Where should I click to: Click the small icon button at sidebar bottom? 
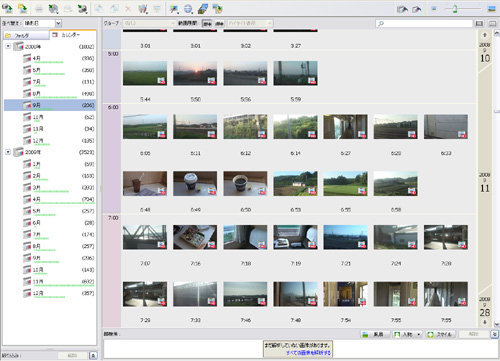[93, 356]
